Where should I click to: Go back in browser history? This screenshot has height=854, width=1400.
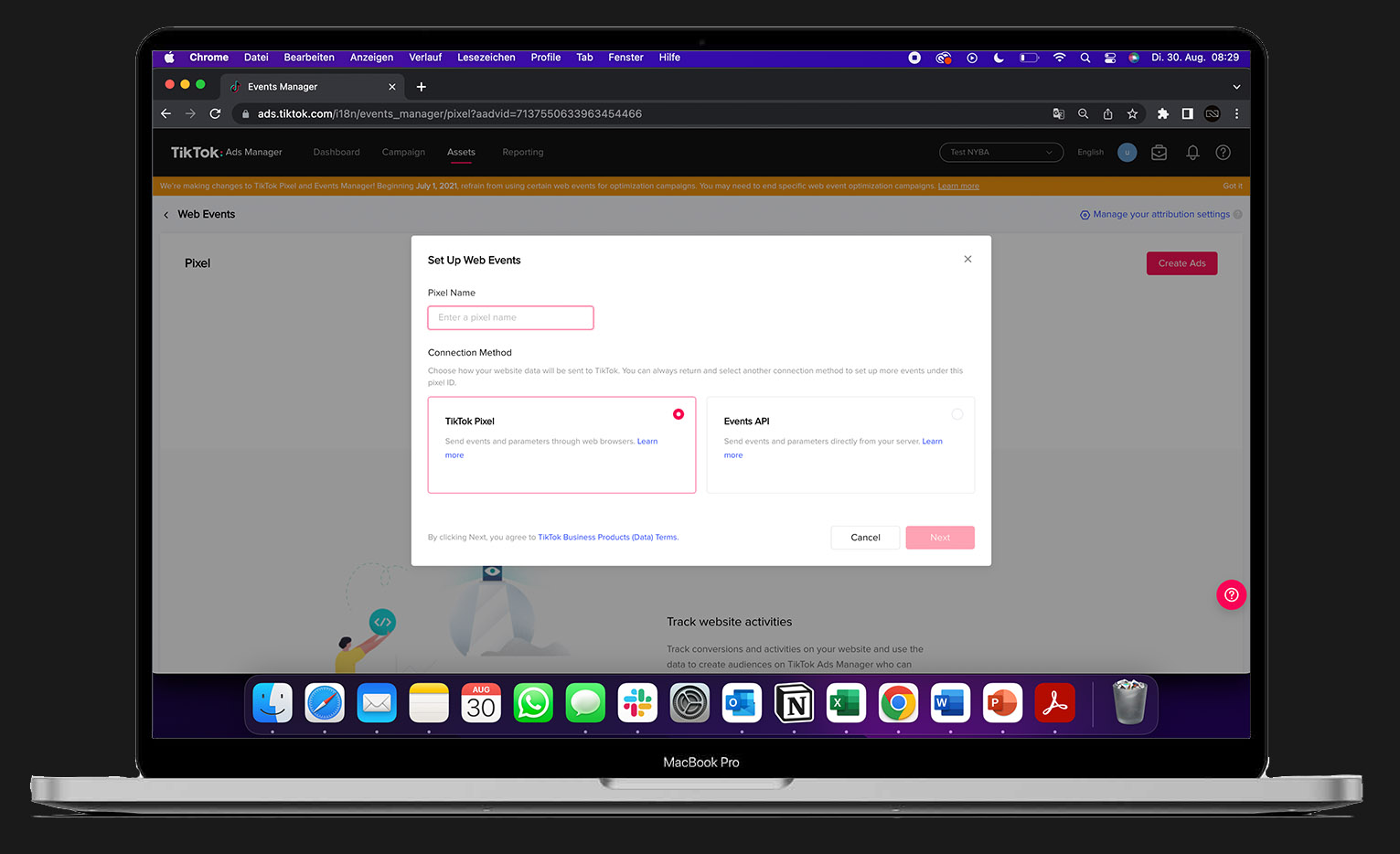pyautogui.click(x=166, y=113)
